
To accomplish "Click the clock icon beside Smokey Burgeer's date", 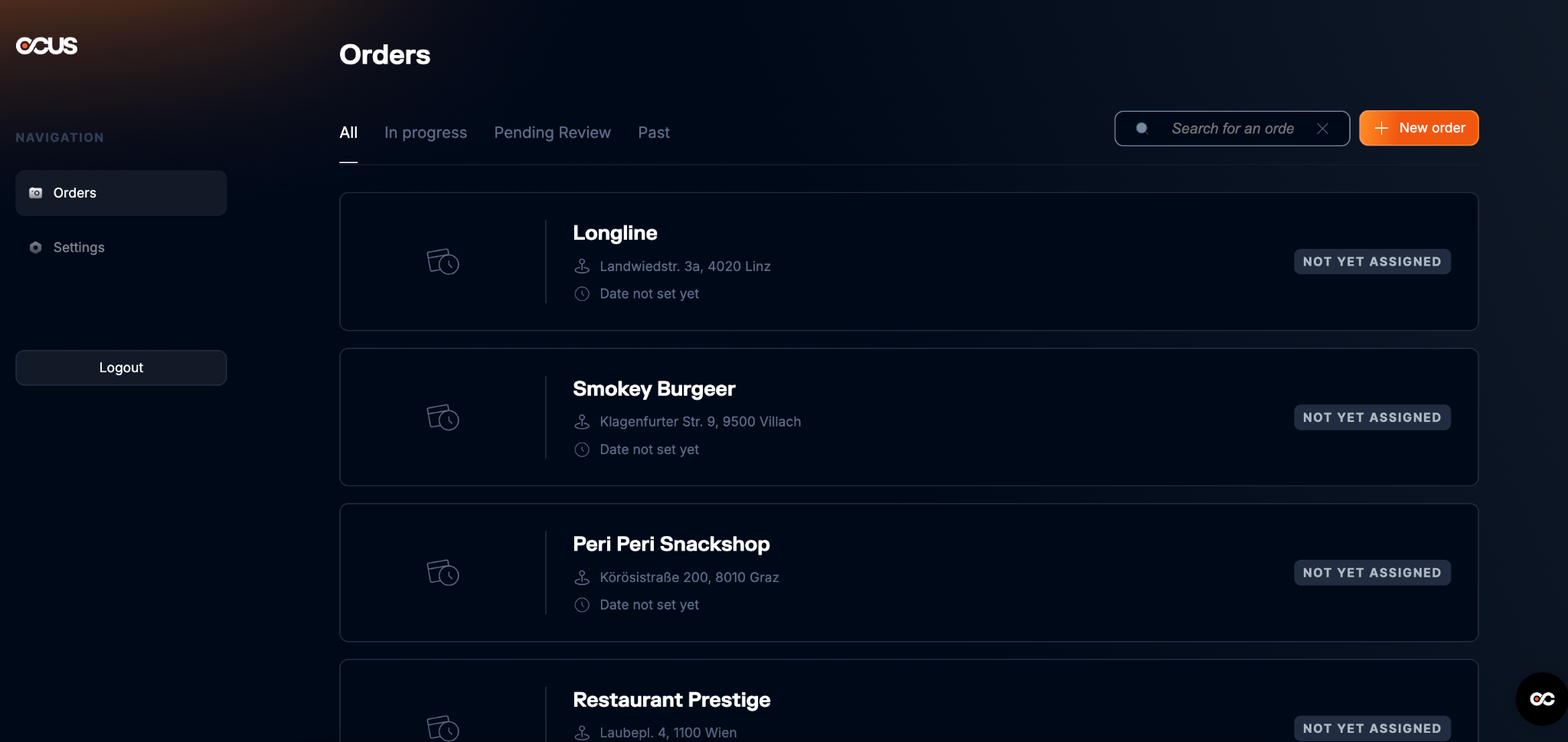I will (583, 449).
